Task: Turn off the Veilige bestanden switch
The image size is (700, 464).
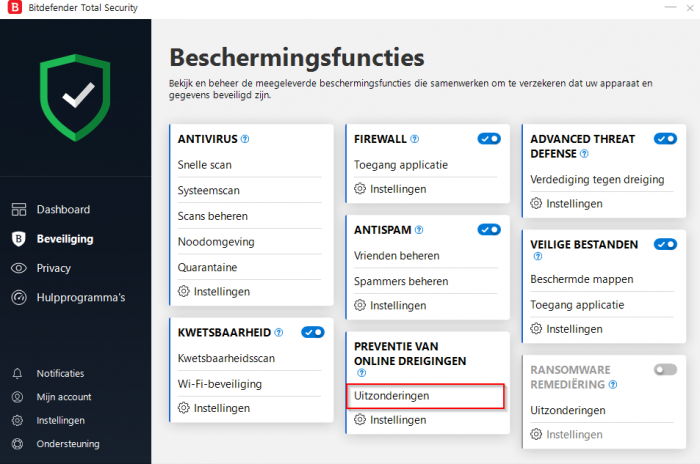Action: (x=666, y=244)
